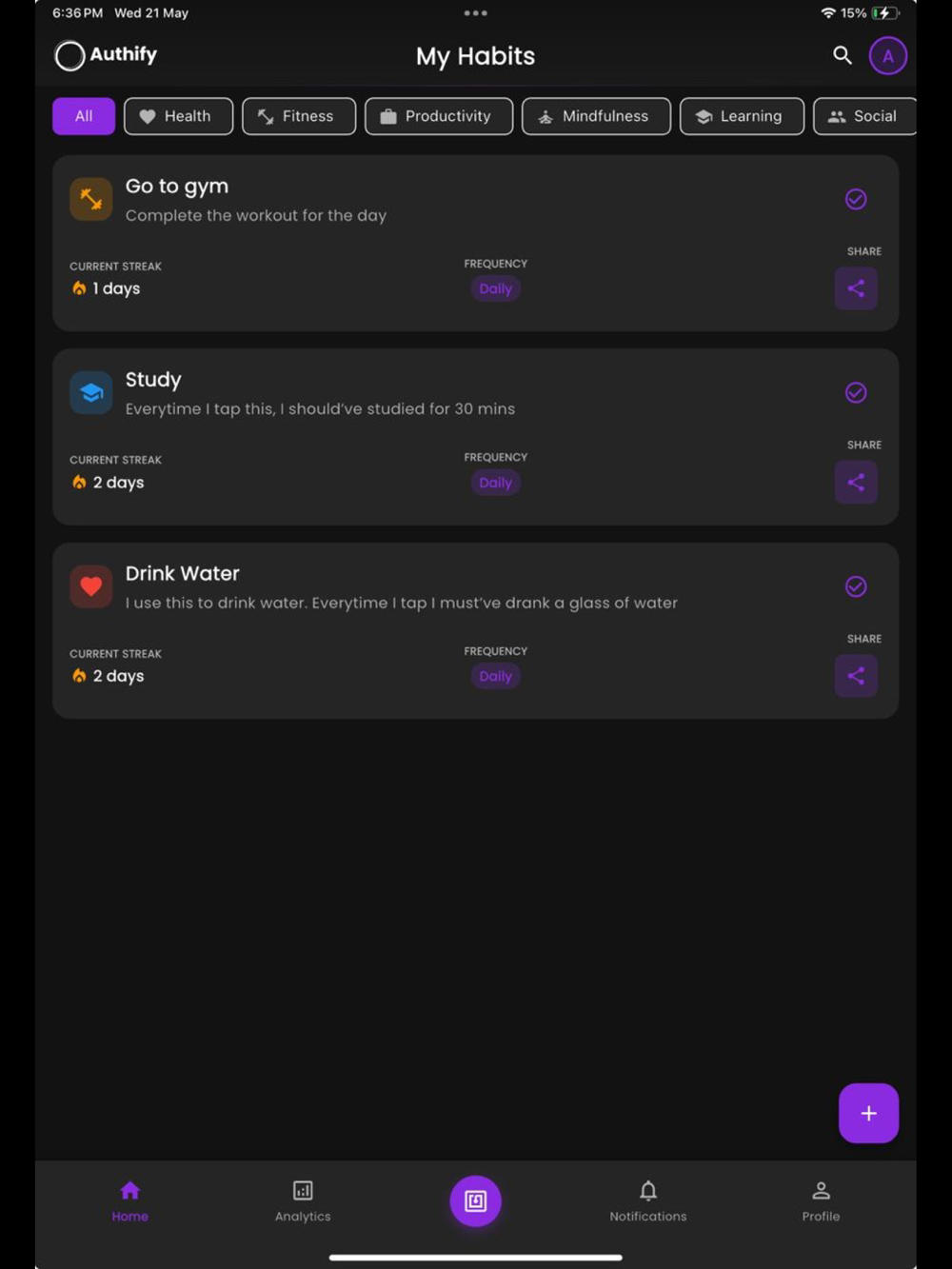Viewport: 952px width, 1269px height.
Task: Share the Study habit
Action: [856, 483]
